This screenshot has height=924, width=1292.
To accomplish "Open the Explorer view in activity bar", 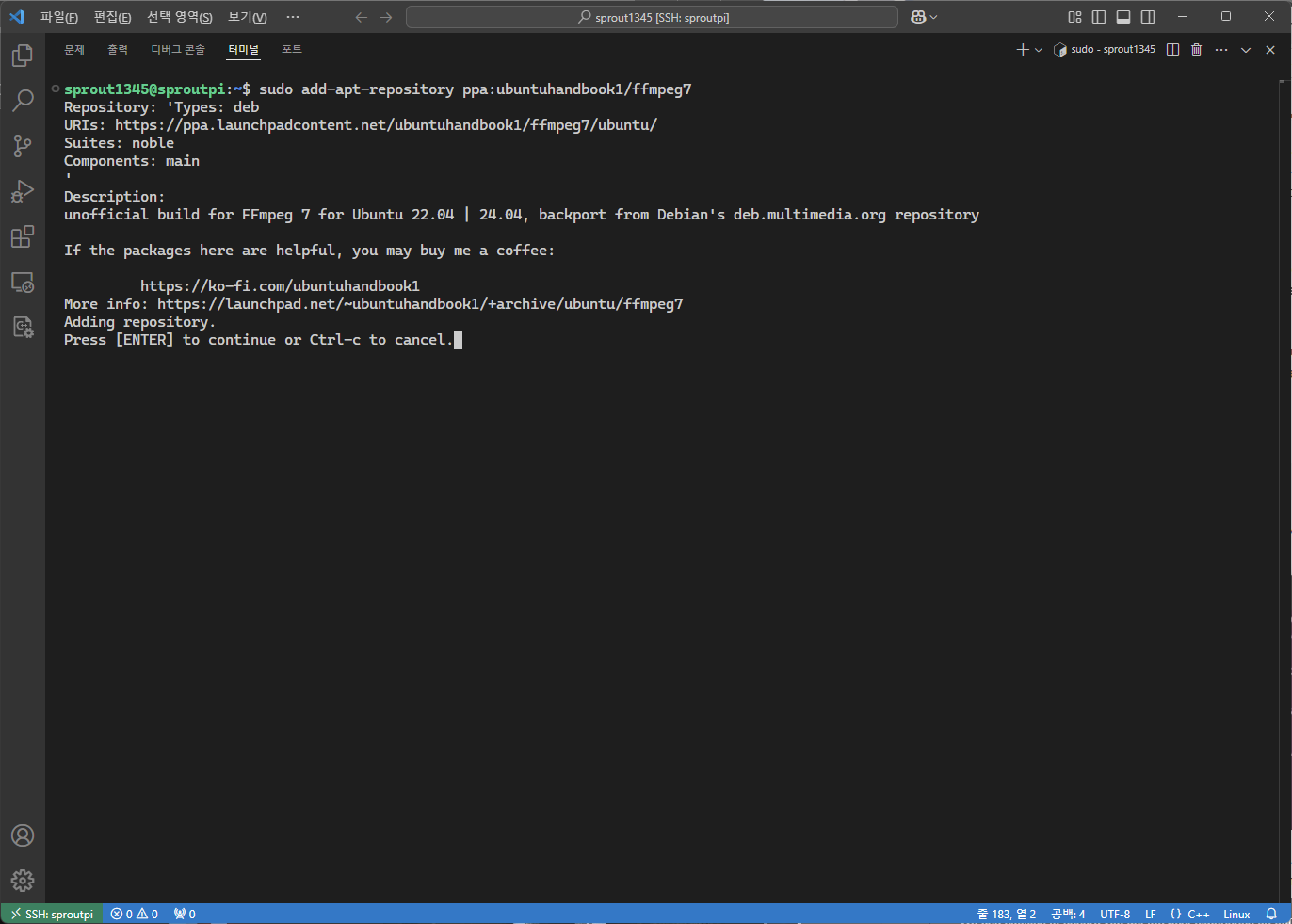I will (23, 56).
